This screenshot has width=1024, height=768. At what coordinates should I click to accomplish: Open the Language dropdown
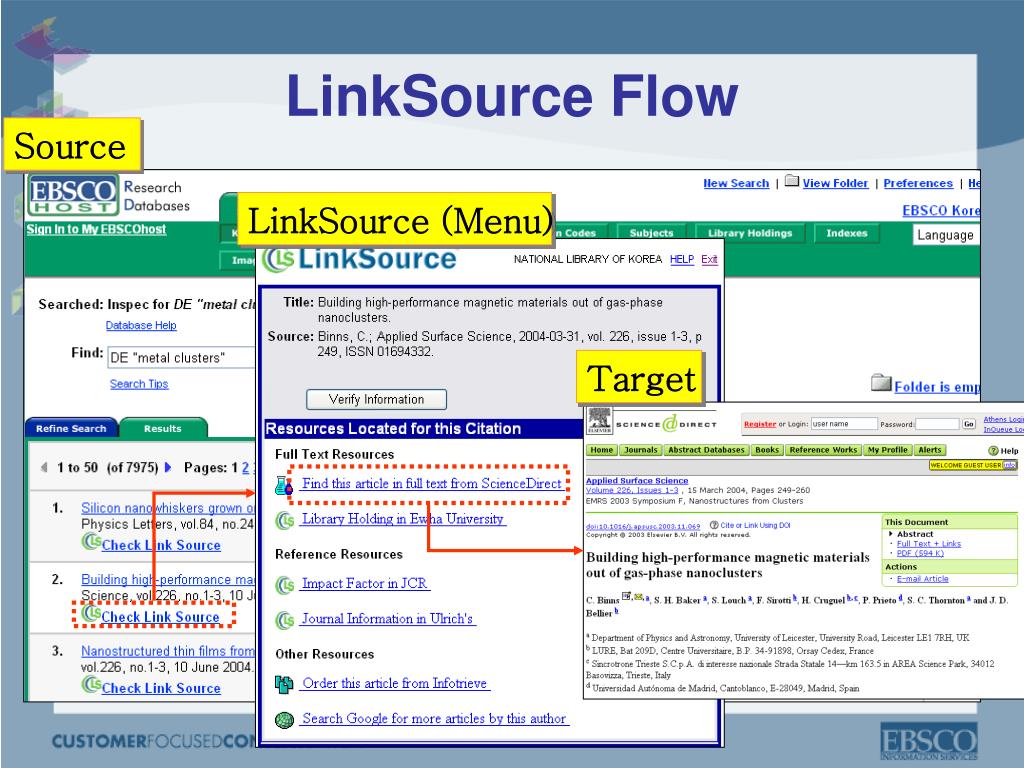945,235
